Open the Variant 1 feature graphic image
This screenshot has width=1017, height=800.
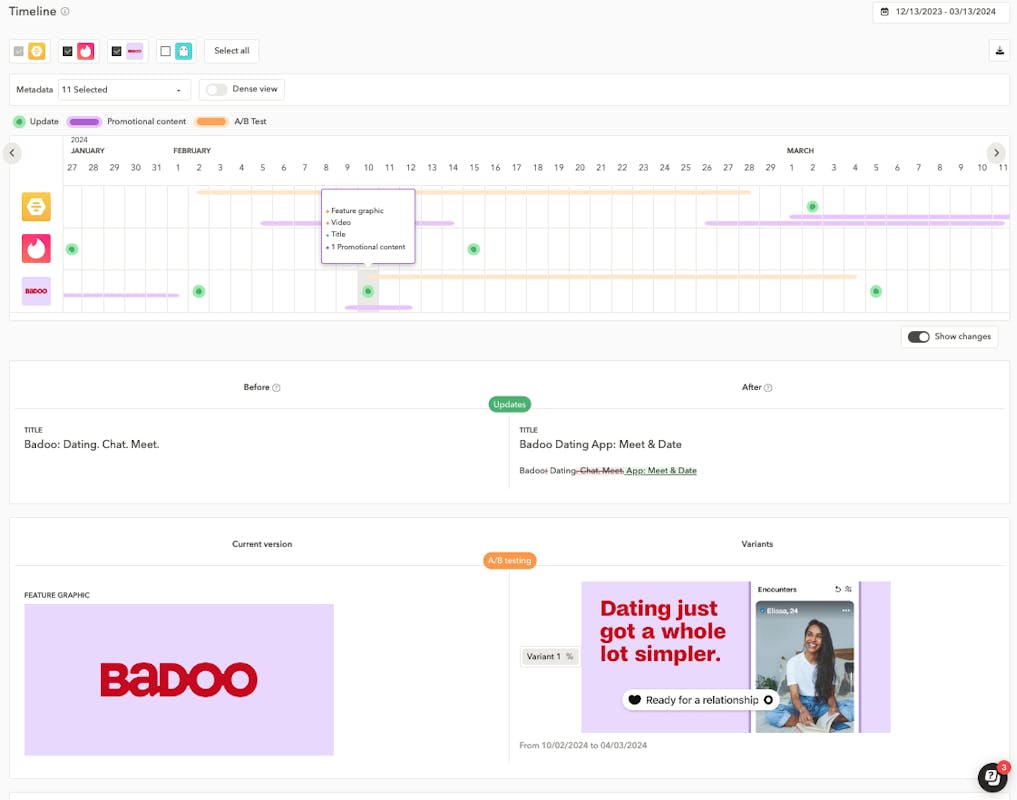point(736,657)
